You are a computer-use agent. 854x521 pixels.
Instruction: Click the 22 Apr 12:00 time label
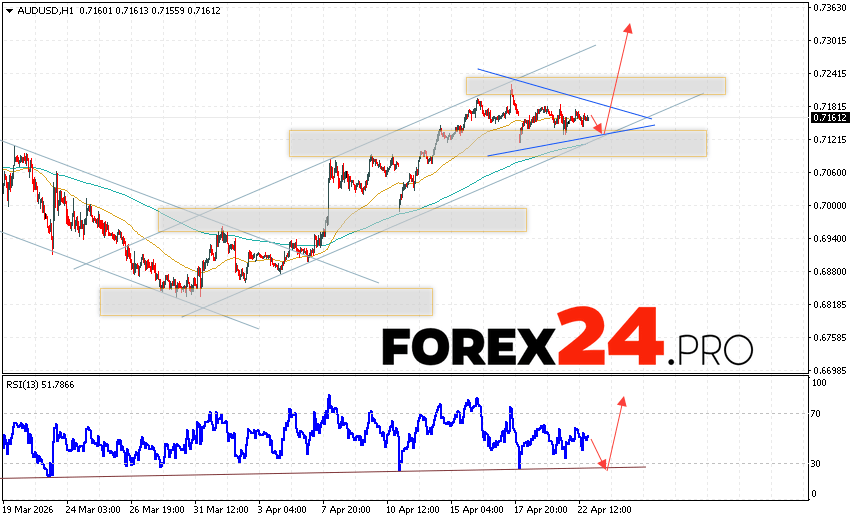pyautogui.click(x=606, y=508)
